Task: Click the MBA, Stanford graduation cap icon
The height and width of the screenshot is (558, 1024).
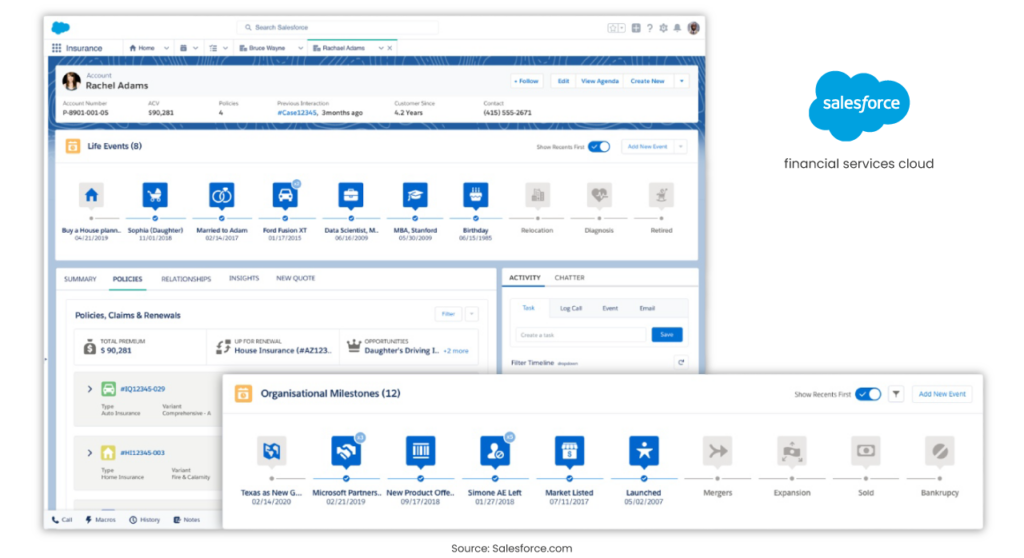Action: coord(415,195)
